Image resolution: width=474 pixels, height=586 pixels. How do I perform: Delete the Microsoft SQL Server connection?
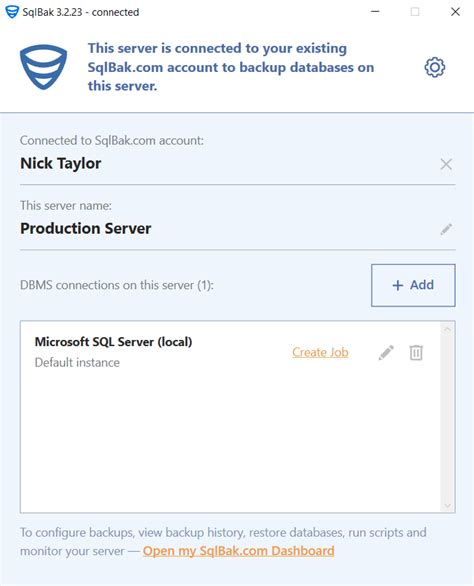click(416, 352)
